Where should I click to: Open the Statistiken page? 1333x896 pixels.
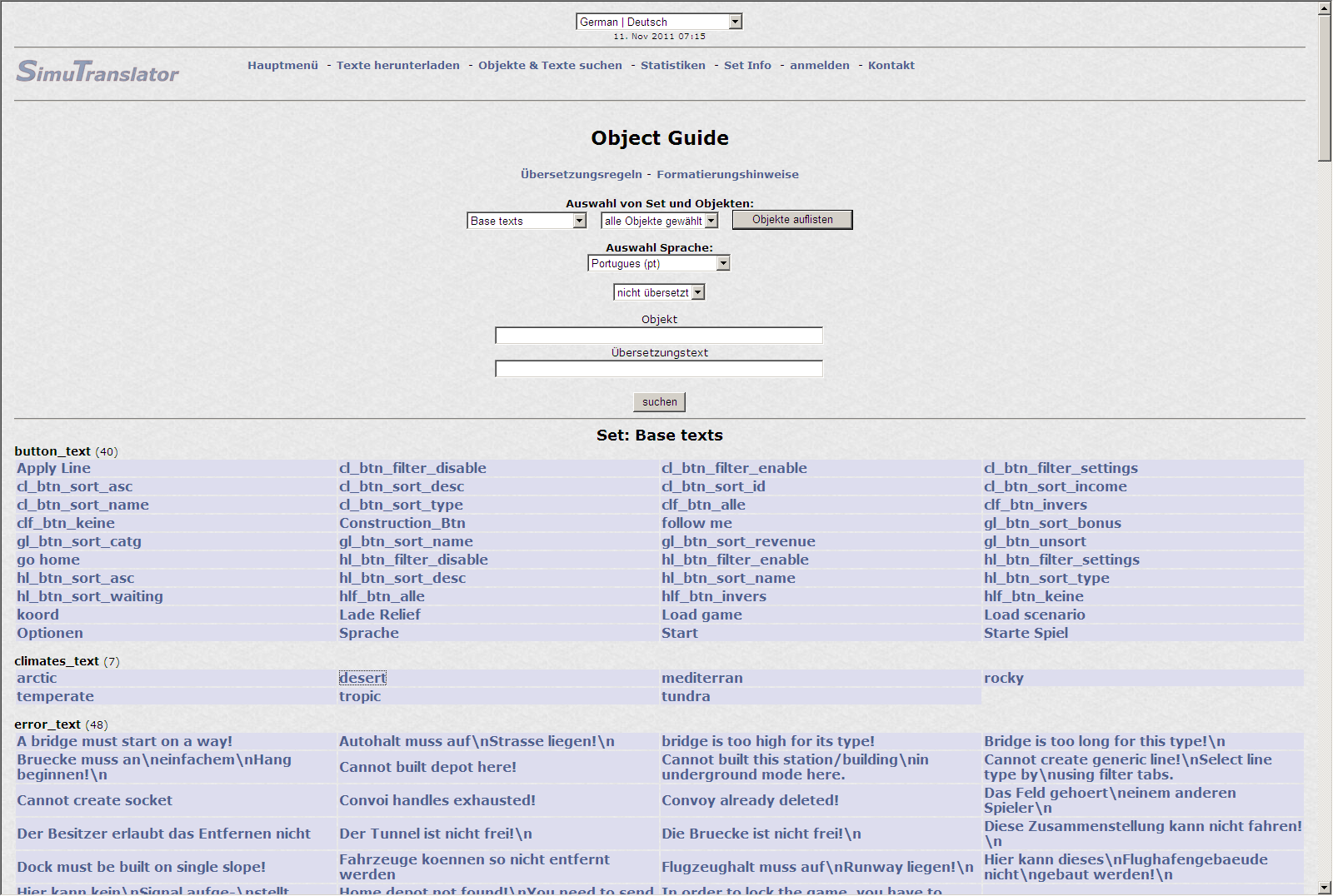[x=672, y=65]
